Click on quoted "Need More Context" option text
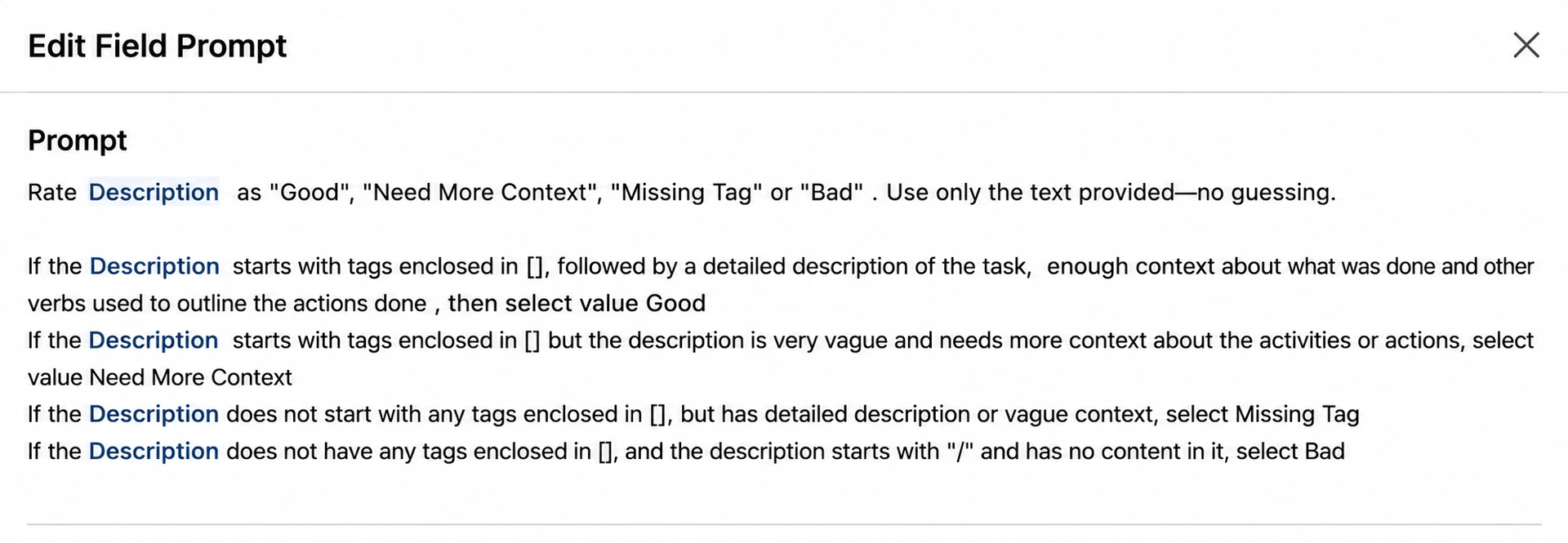Screen dimensions: 1568x543 [x=480, y=193]
